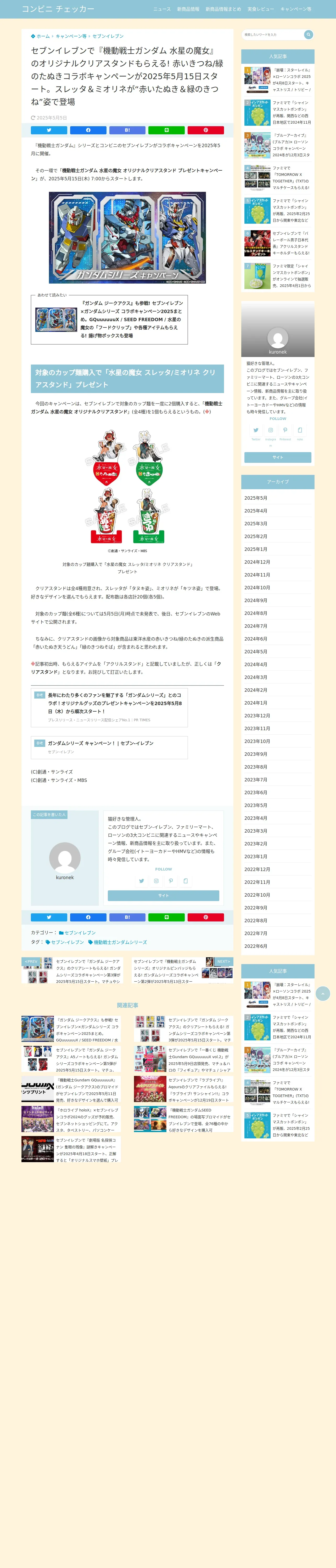
Task: Open related article 機動戦士ガンダムSEED FREEDOM bromide
Action: click(183, 1119)
